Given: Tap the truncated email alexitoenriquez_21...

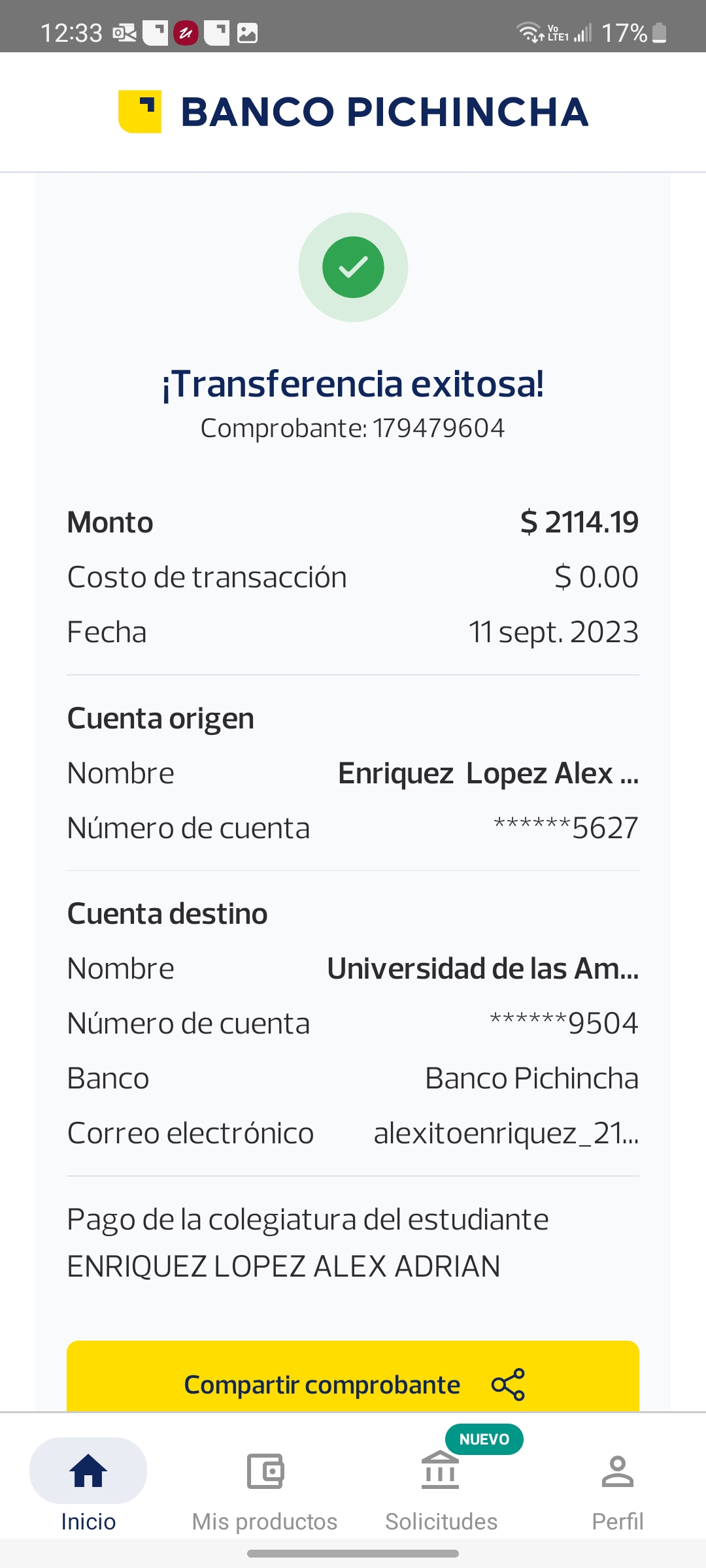Looking at the screenshot, I should pyautogui.click(x=505, y=1134).
